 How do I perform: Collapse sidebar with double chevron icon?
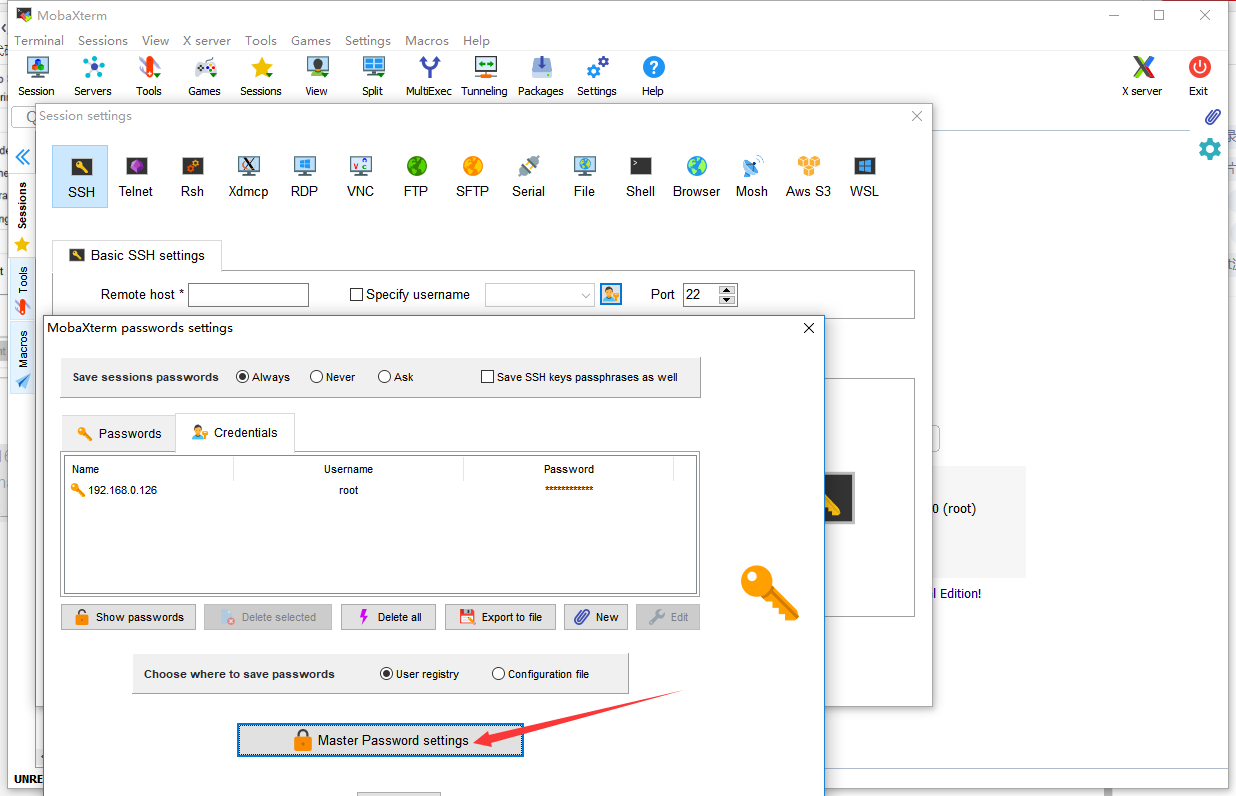pos(22,157)
